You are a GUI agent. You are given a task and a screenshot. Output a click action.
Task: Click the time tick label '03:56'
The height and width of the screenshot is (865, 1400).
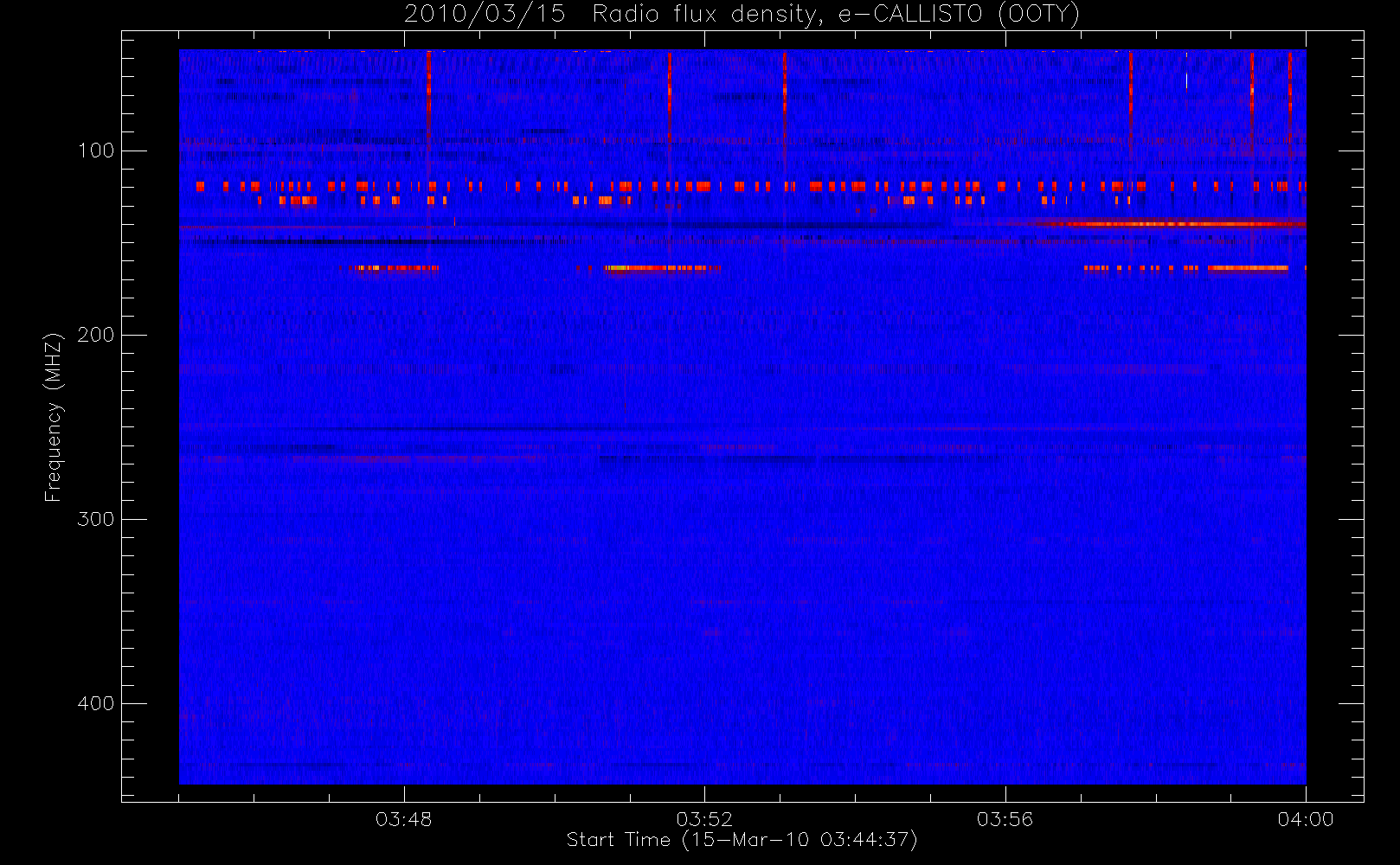[x=1005, y=819]
